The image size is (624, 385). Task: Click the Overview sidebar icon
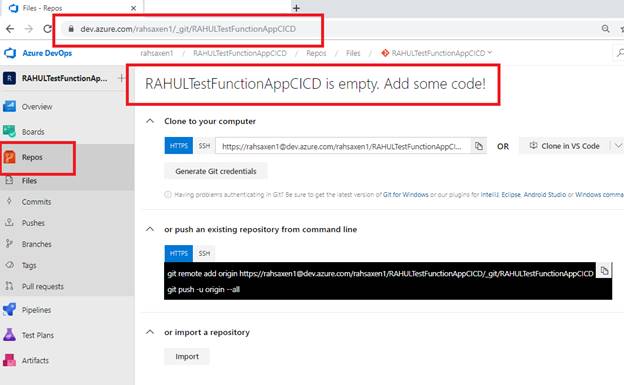click(x=10, y=106)
